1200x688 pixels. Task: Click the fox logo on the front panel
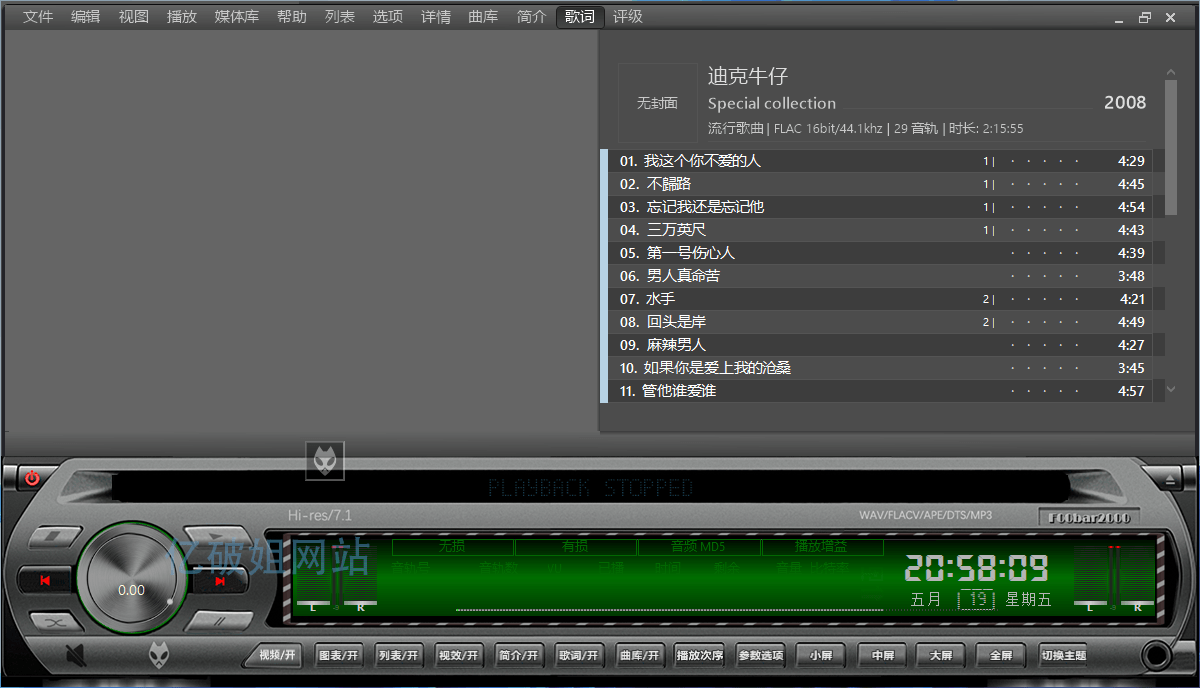coord(160,655)
